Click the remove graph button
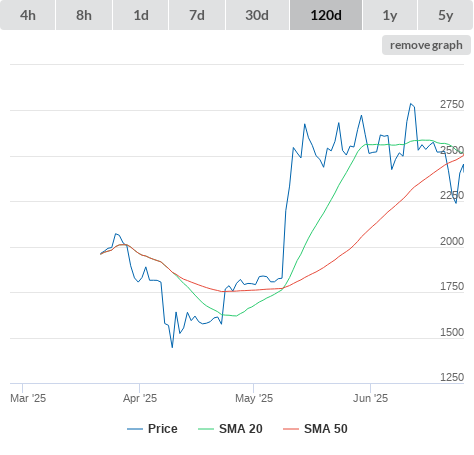The height and width of the screenshot is (455, 474). [x=426, y=45]
